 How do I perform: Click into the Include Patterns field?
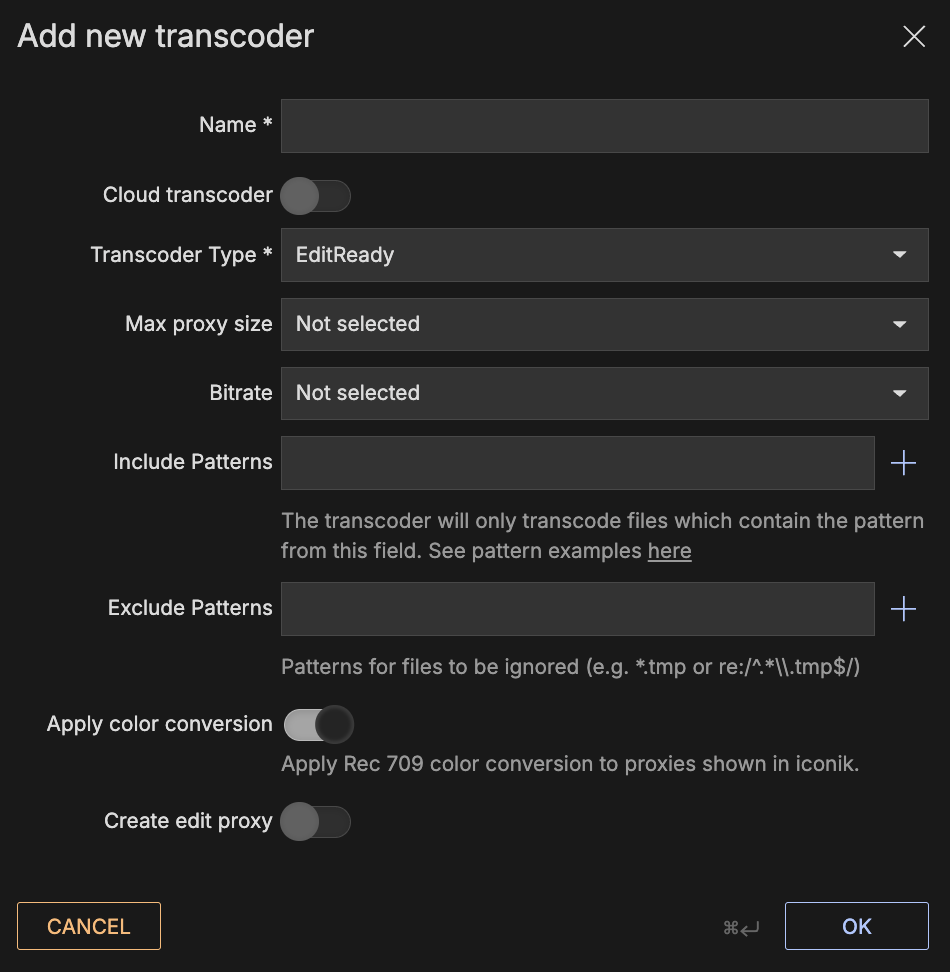click(x=577, y=463)
